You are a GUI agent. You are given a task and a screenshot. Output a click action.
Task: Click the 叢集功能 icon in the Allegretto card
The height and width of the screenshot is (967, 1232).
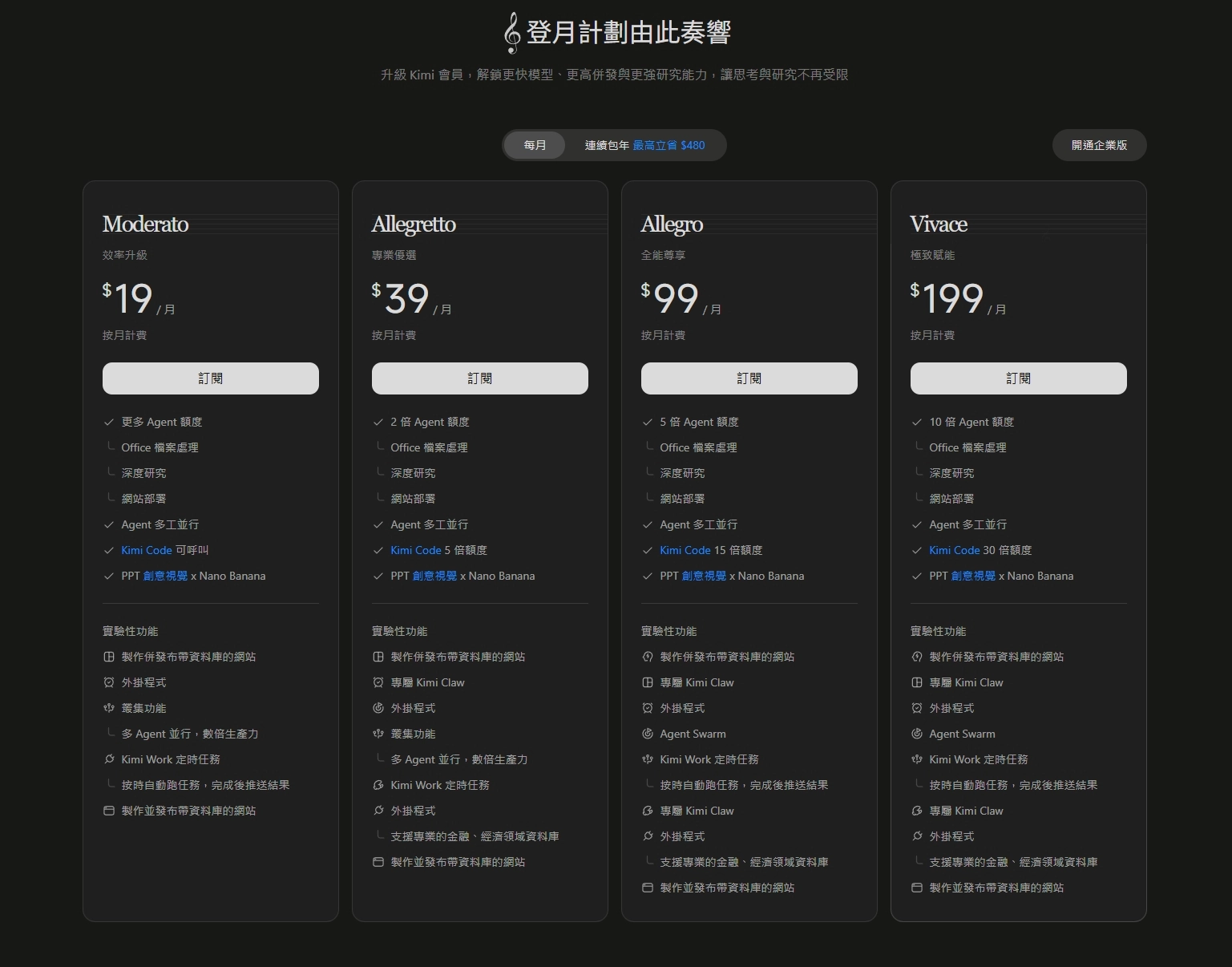[x=378, y=734]
